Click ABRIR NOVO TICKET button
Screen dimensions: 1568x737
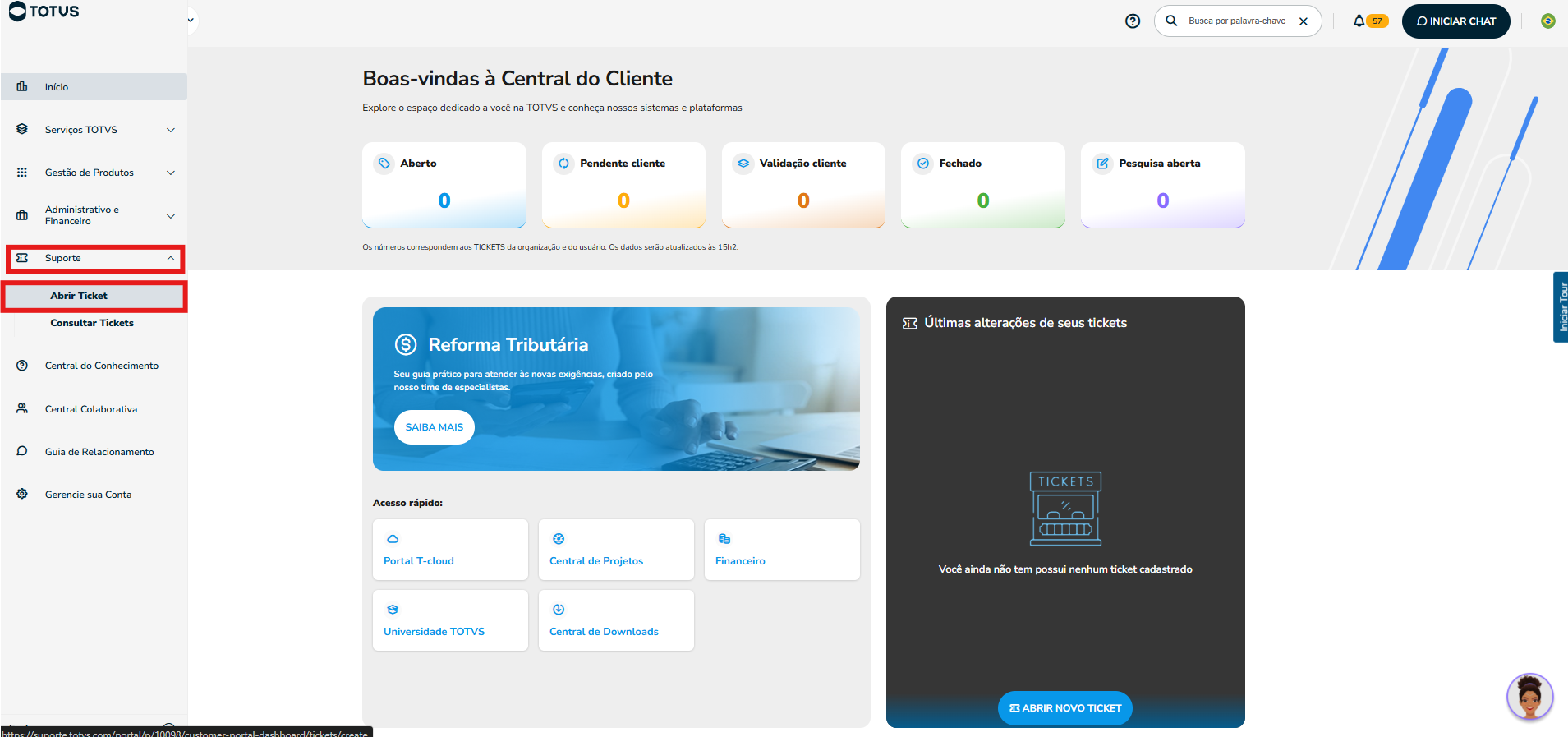[1065, 708]
